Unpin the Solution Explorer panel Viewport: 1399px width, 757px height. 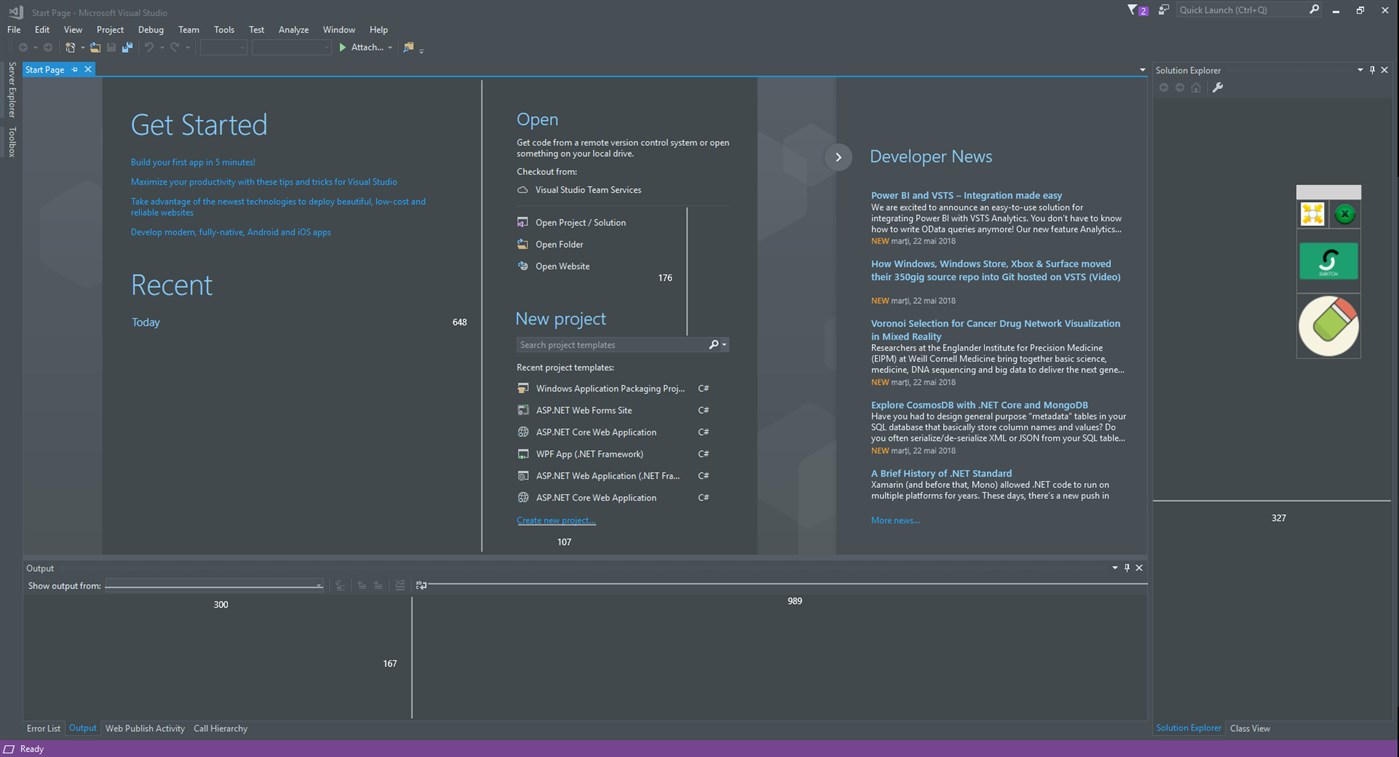point(1371,69)
